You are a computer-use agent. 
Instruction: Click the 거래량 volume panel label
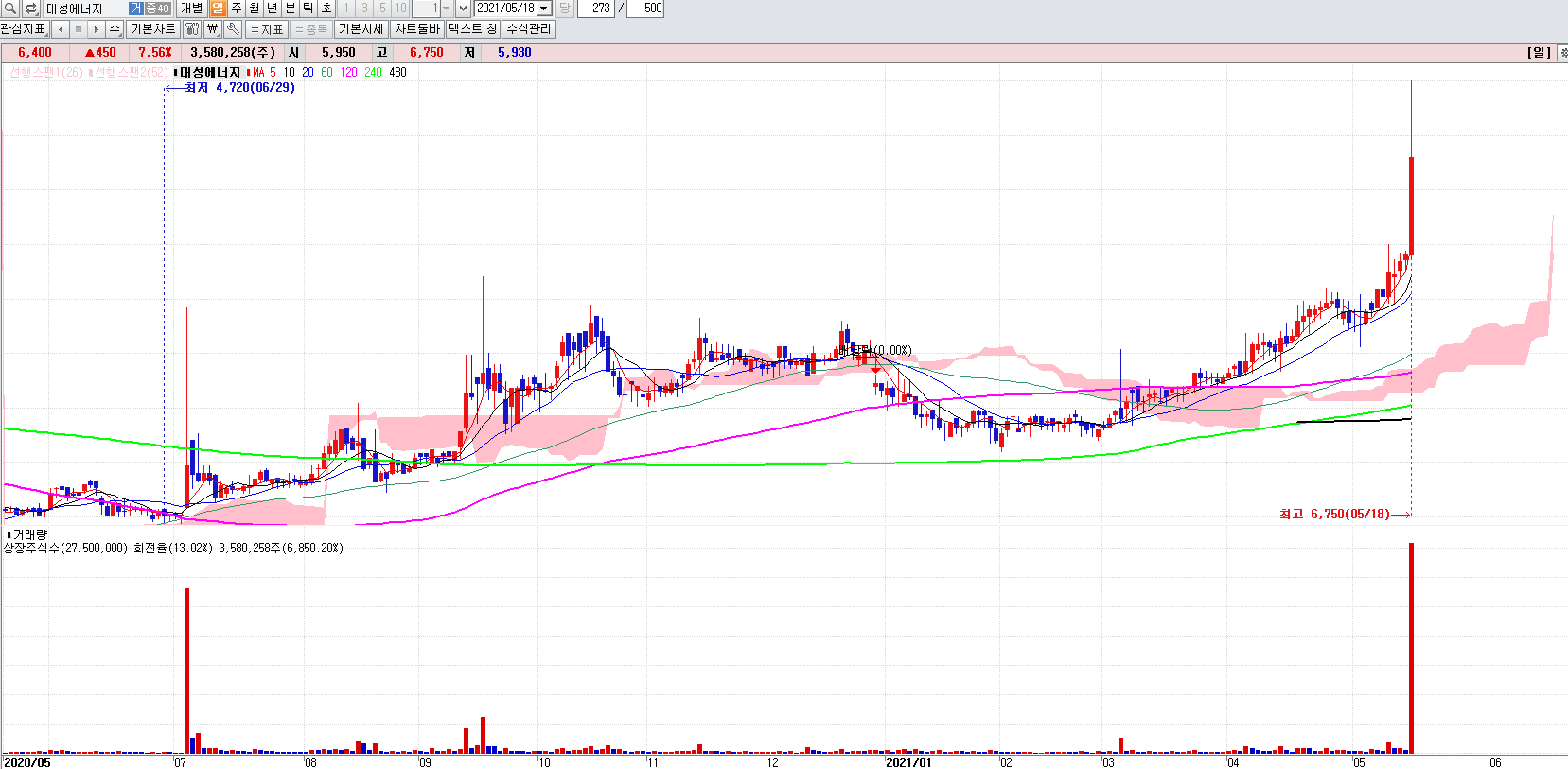point(29,535)
